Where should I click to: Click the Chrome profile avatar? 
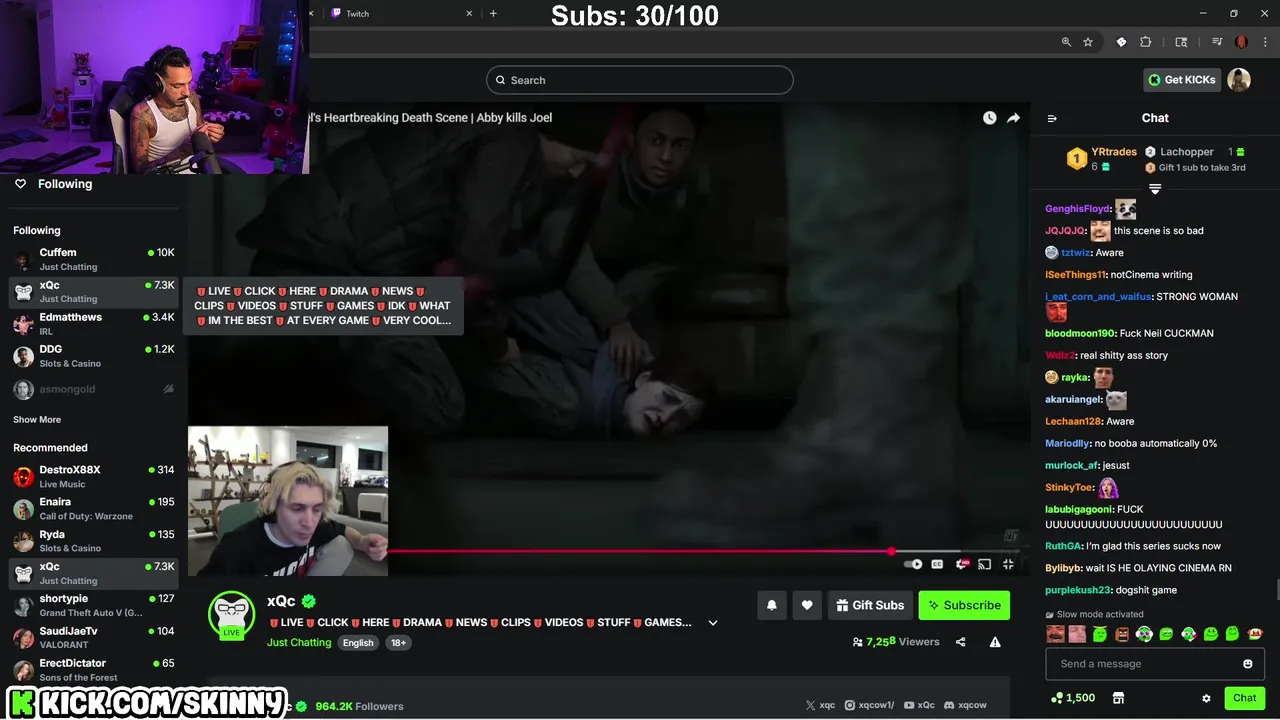coord(1241,42)
